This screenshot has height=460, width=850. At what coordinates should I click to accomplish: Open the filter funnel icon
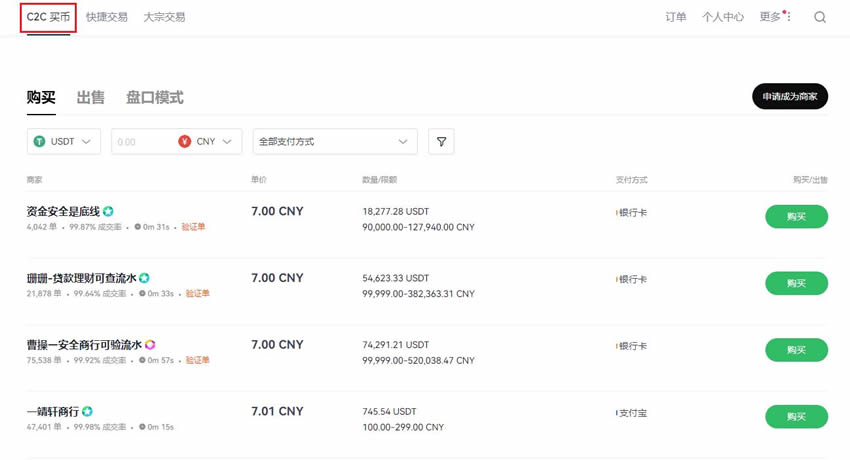tap(441, 142)
